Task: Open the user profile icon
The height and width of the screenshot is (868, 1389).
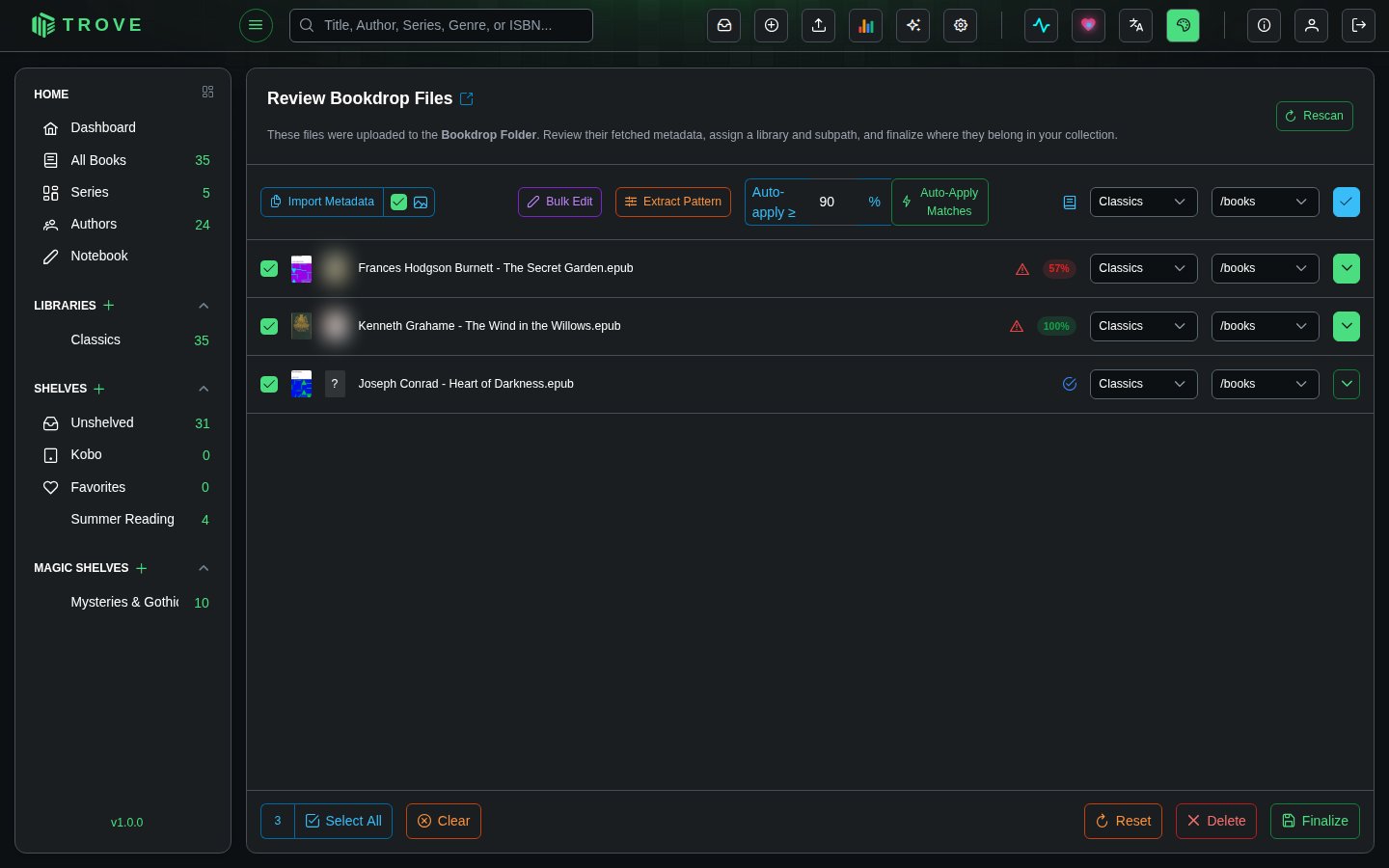Action: (1312, 26)
